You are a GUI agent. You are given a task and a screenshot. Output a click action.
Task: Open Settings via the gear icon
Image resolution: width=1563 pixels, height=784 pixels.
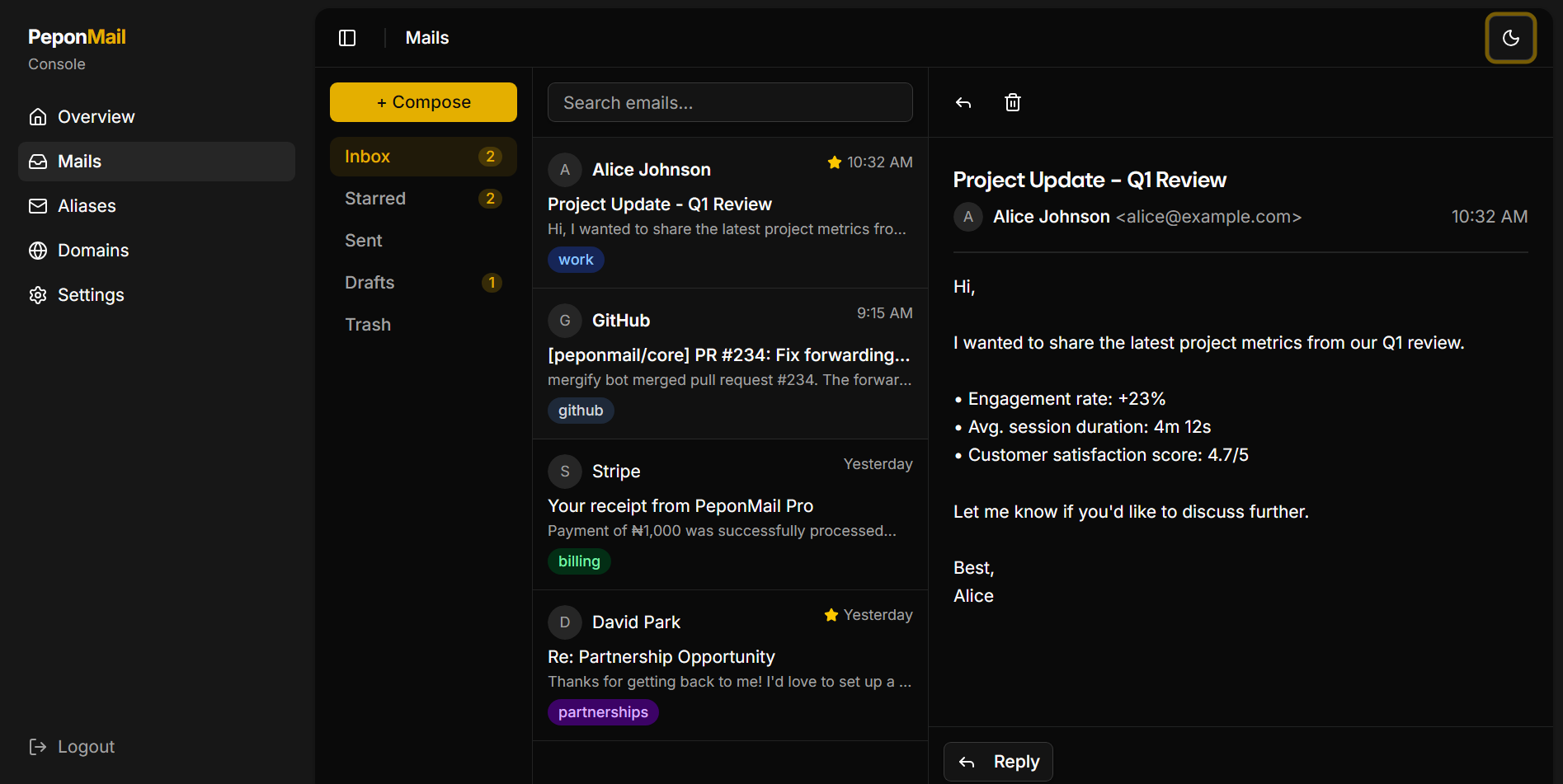38,294
